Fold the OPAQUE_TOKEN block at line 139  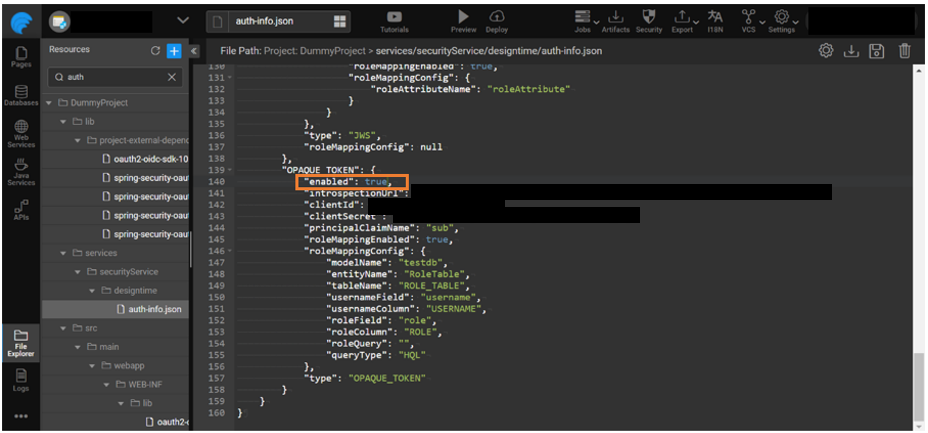(233, 168)
